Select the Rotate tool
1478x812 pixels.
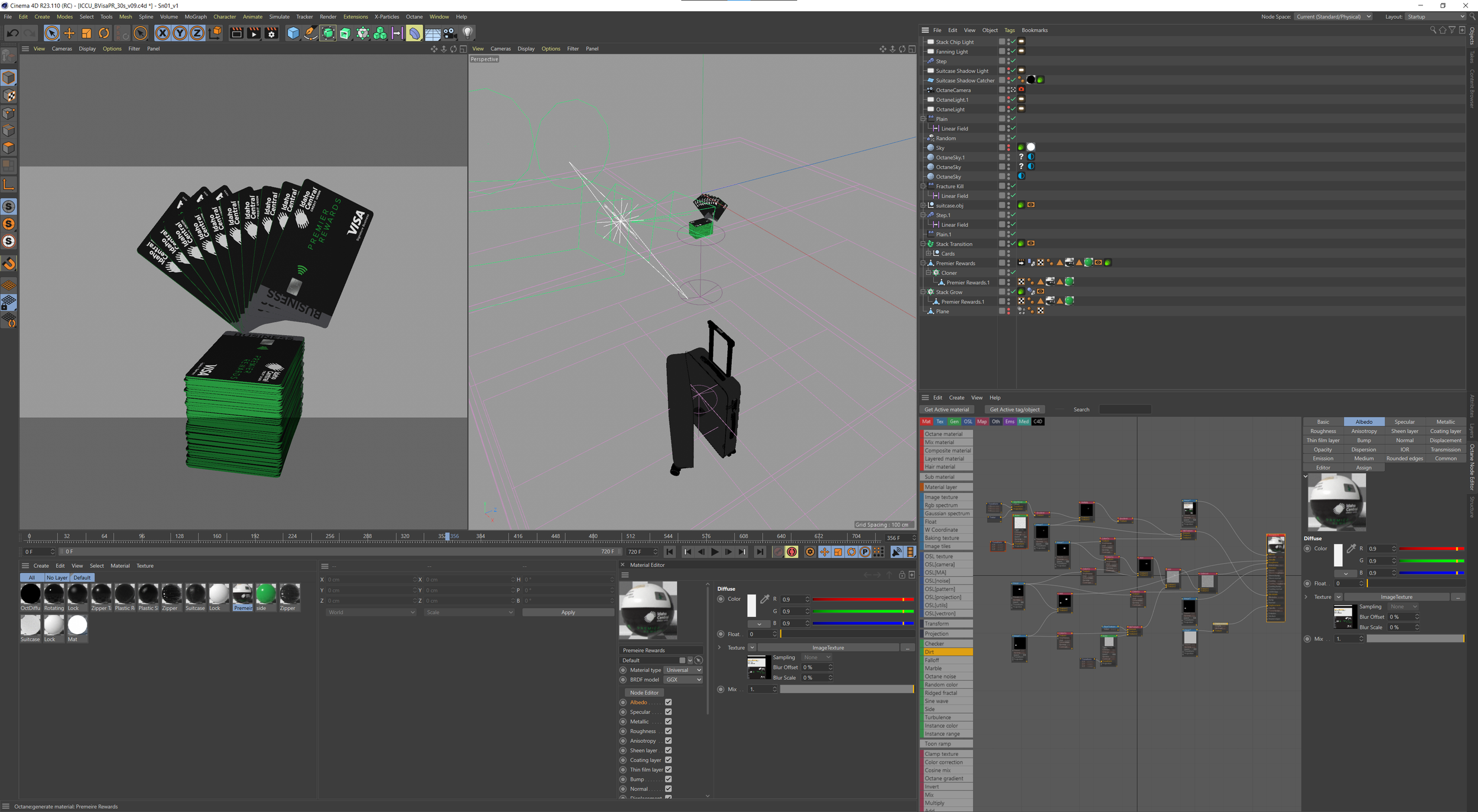pos(104,33)
